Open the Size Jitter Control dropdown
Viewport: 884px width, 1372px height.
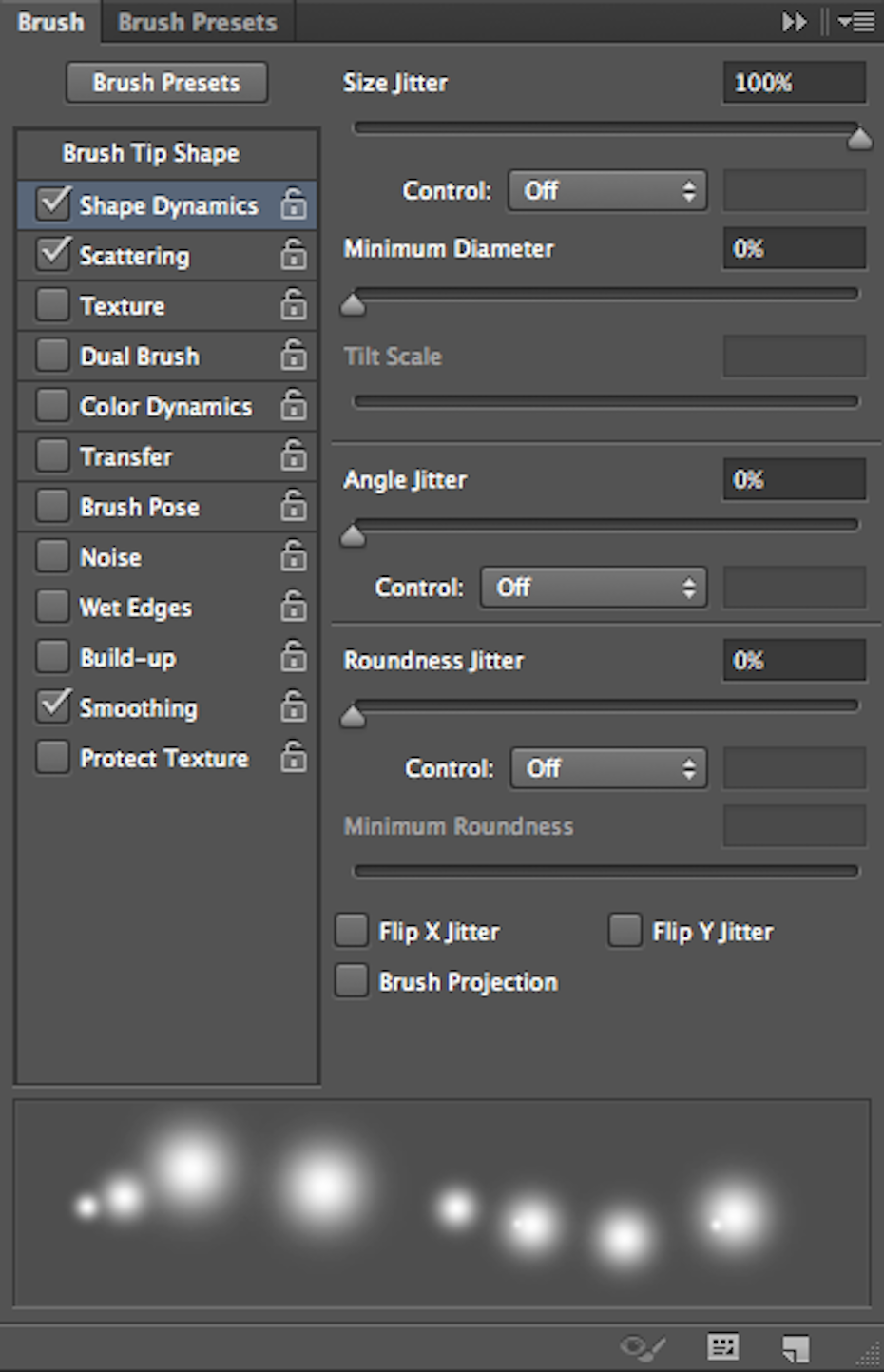click(x=607, y=190)
